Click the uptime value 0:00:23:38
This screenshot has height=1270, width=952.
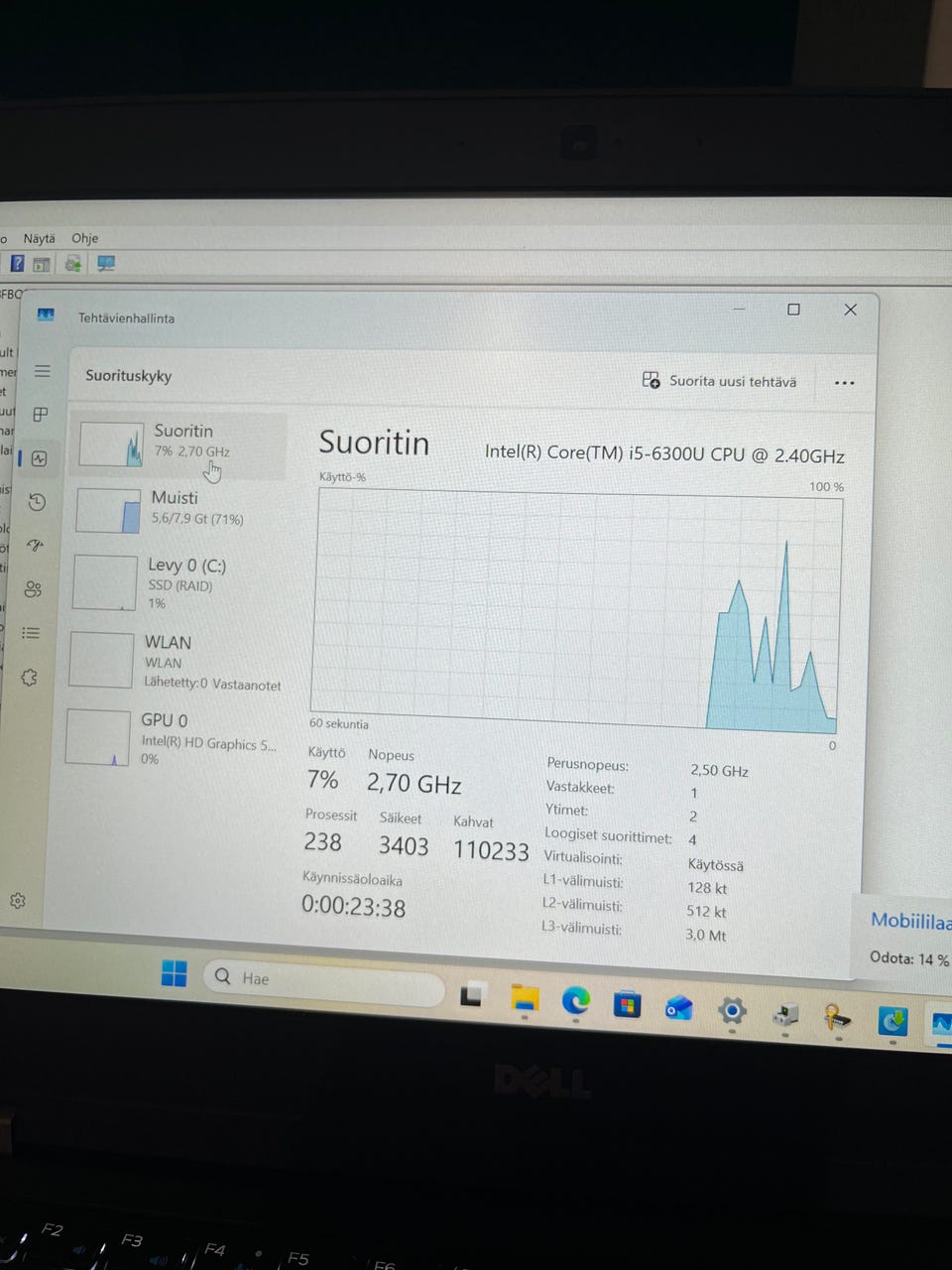tap(353, 907)
